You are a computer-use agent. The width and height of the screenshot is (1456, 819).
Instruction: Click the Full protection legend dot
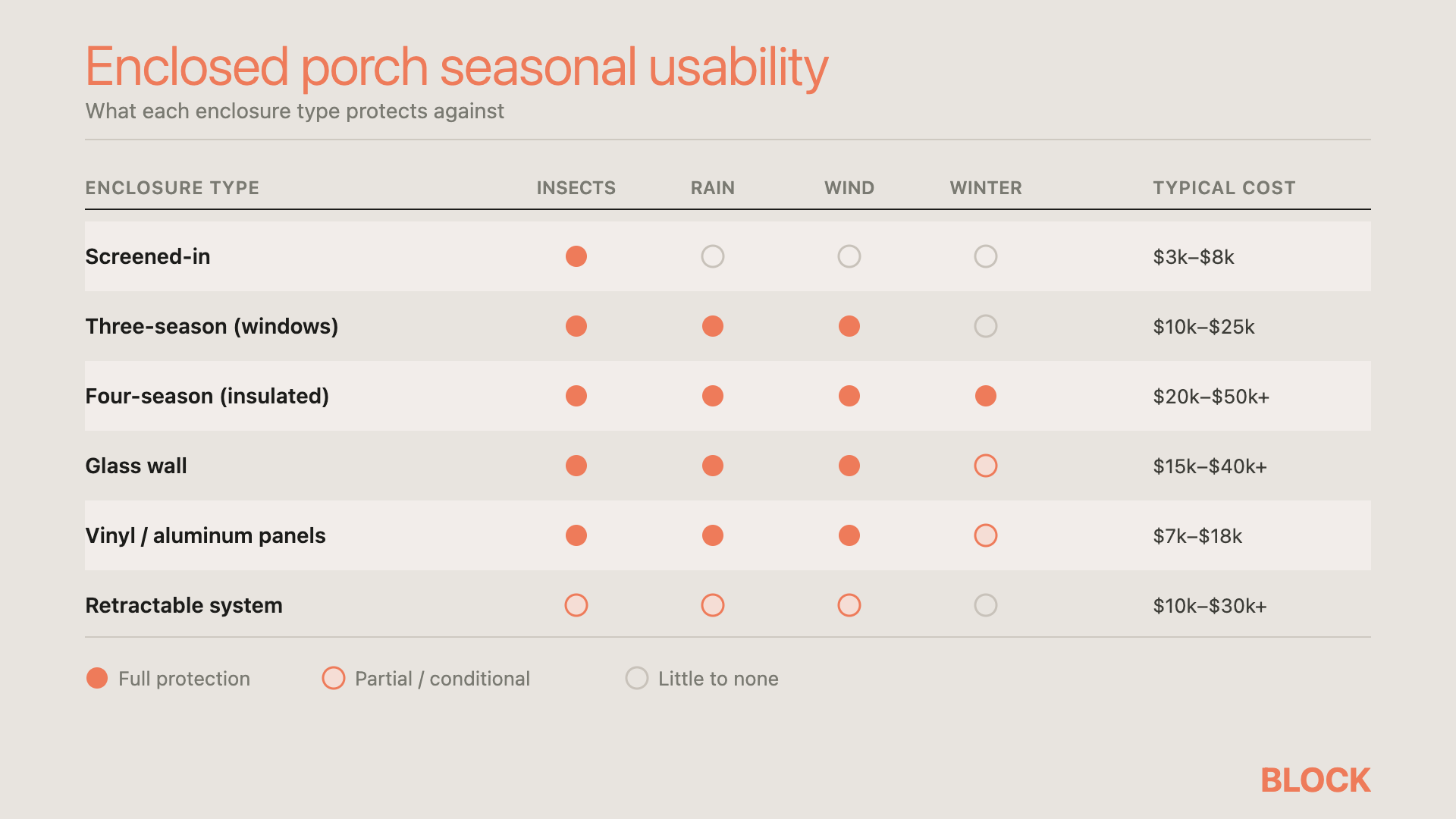pyautogui.click(x=97, y=678)
